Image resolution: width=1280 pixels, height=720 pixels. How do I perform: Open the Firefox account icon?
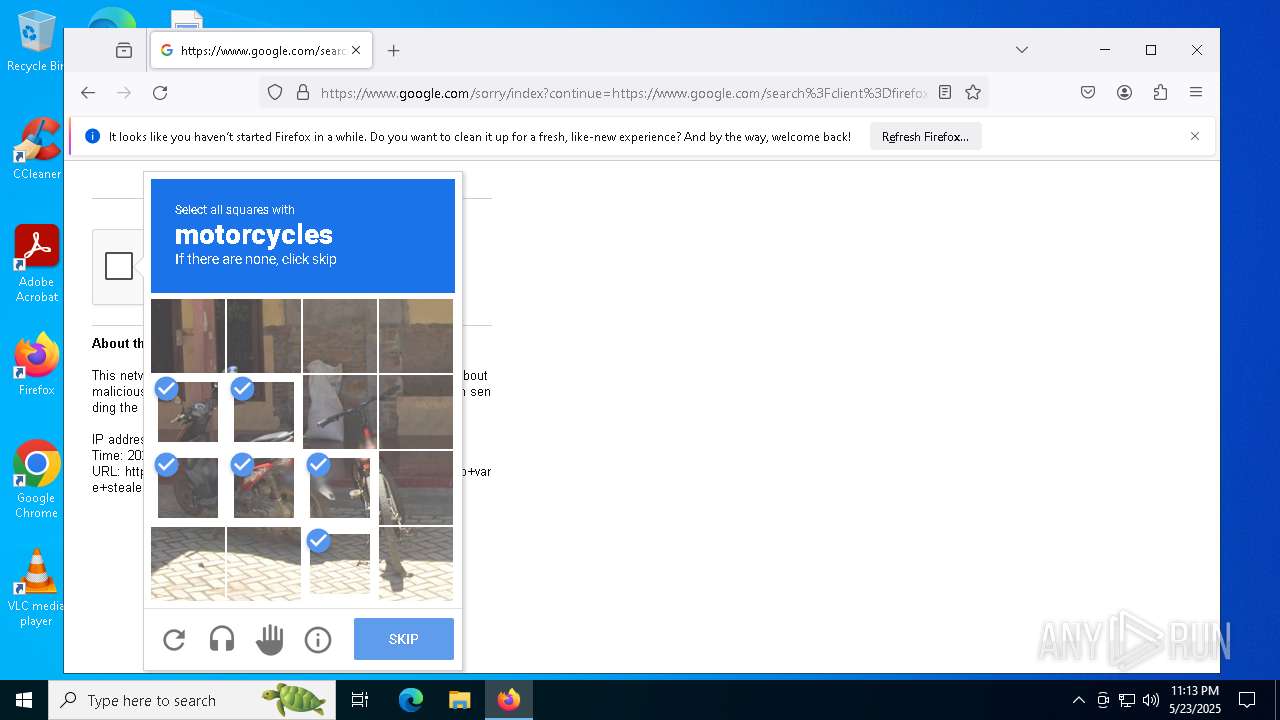(x=1124, y=93)
